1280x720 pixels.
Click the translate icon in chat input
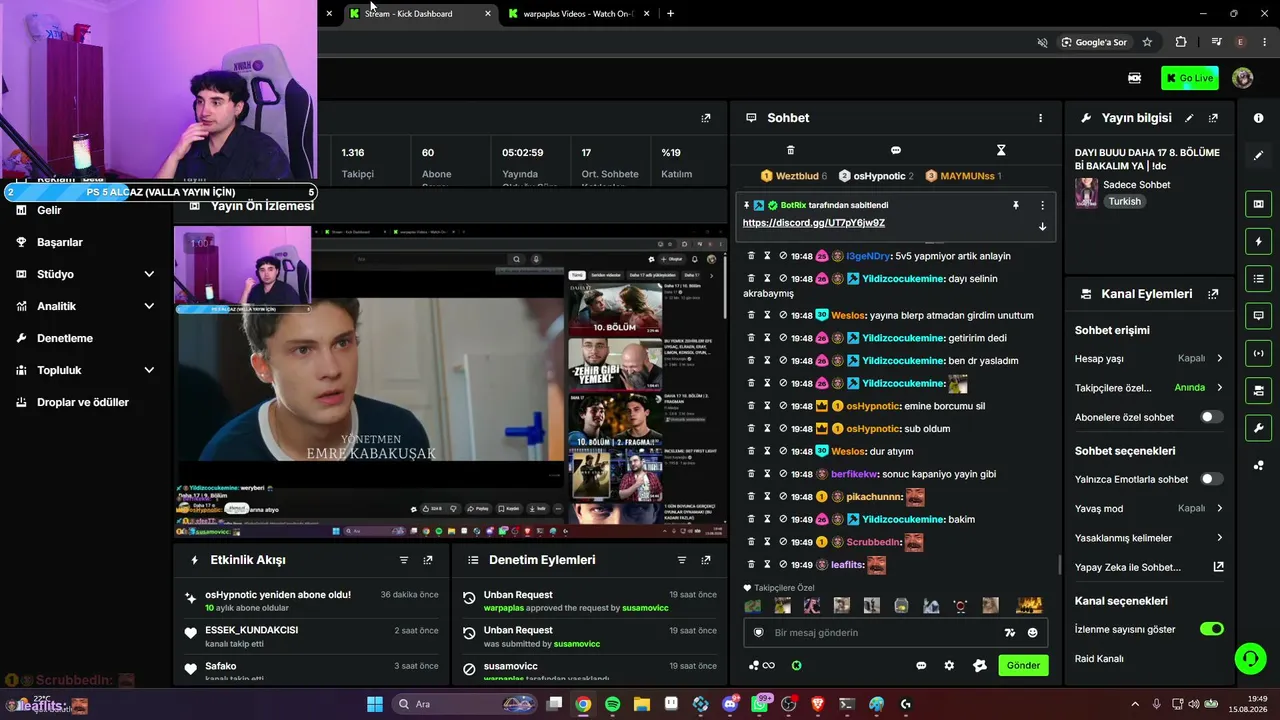[1010, 632]
